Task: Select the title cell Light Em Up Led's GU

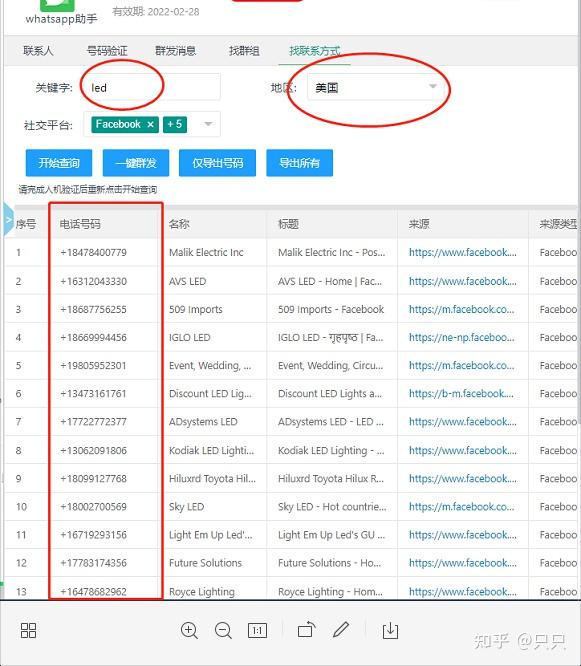Action: (x=331, y=534)
